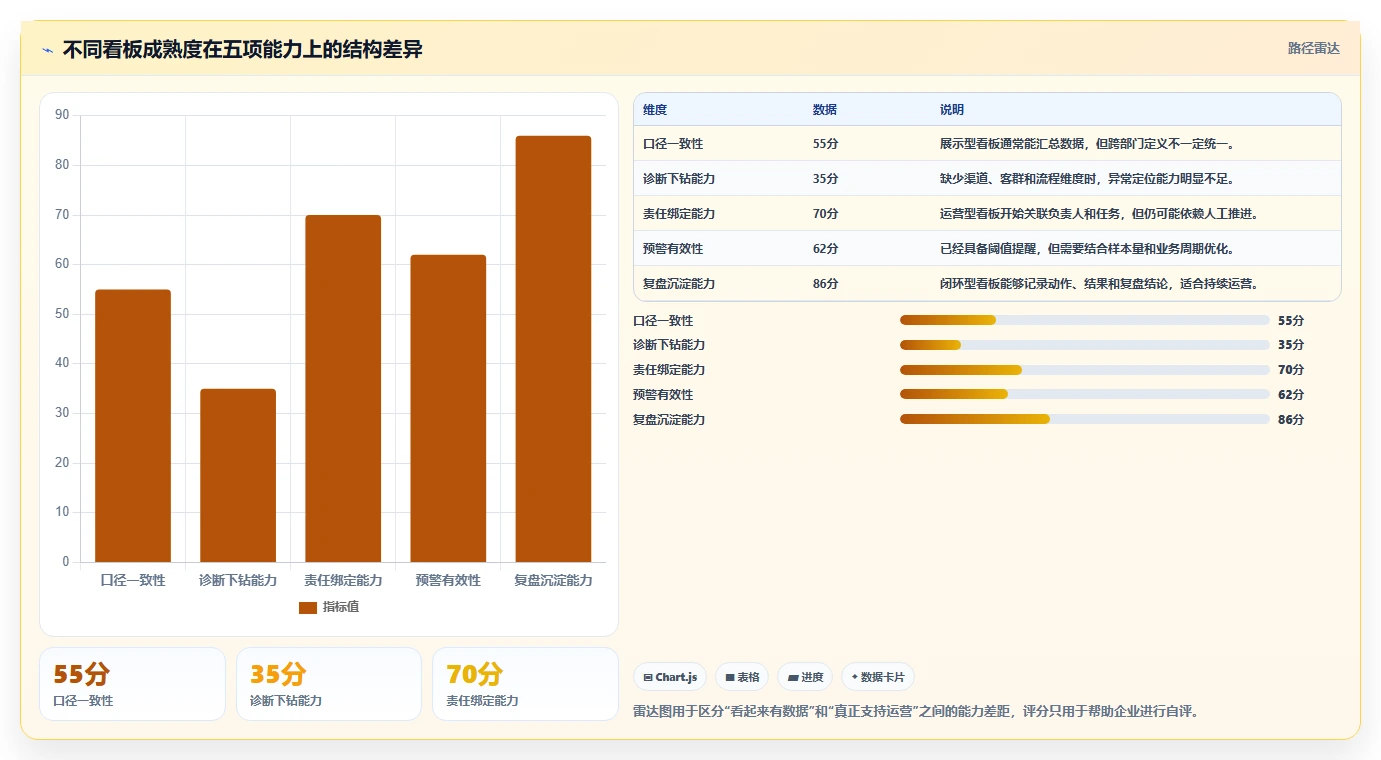The width and height of the screenshot is (1381, 760).
Task: Click the 口径一致性 bar in chart
Action: 133,426
